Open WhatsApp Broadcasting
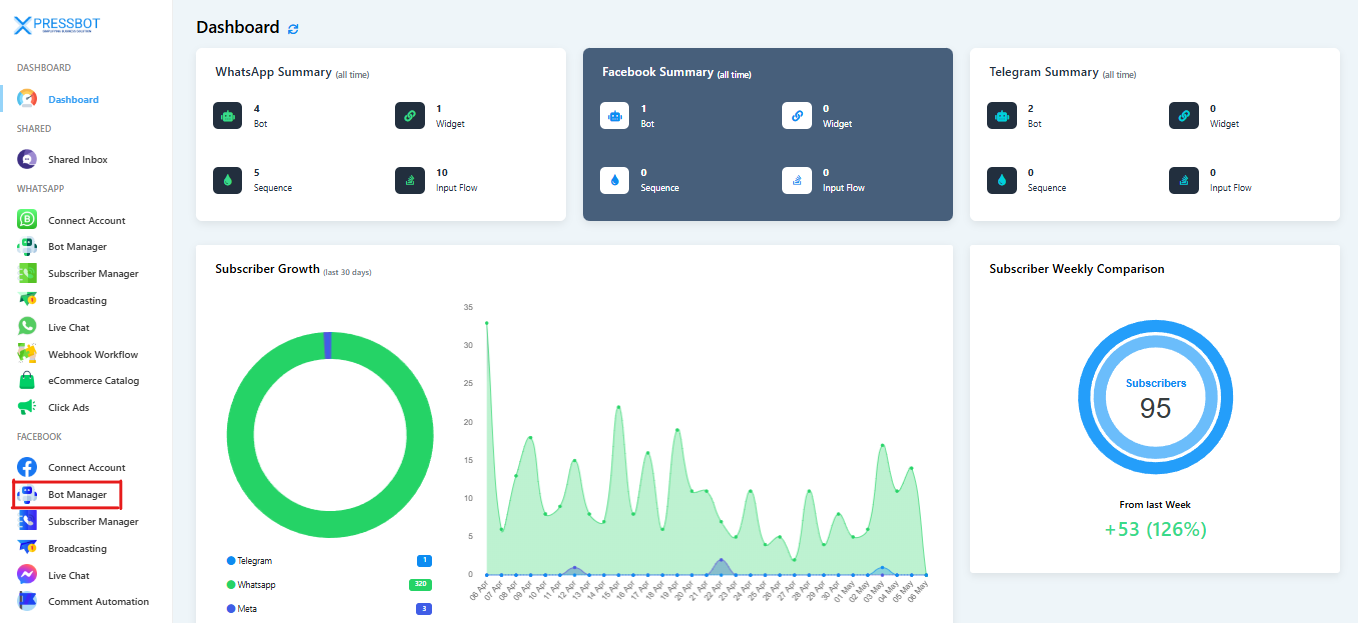The width and height of the screenshot is (1358, 623). [x=77, y=301]
